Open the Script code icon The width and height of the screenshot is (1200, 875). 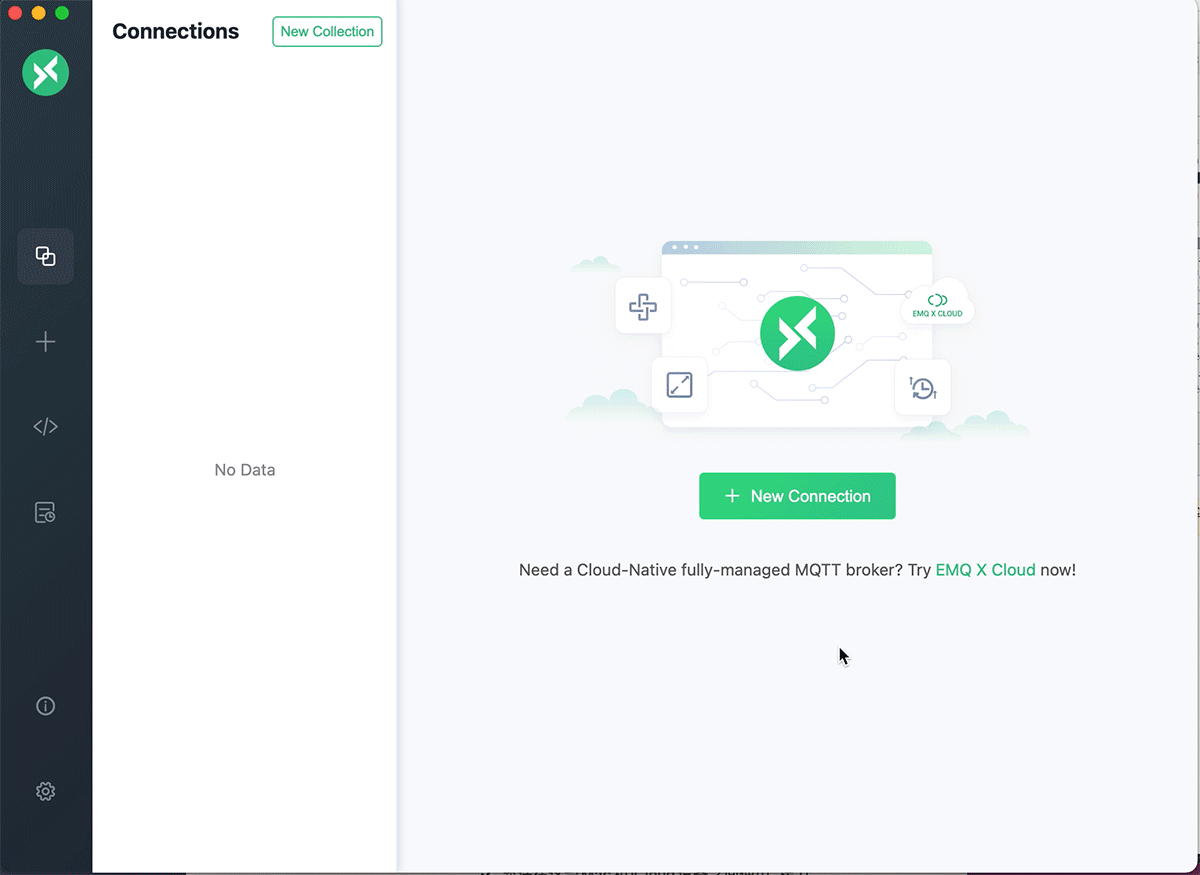pyautogui.click(x=45, y=427)
